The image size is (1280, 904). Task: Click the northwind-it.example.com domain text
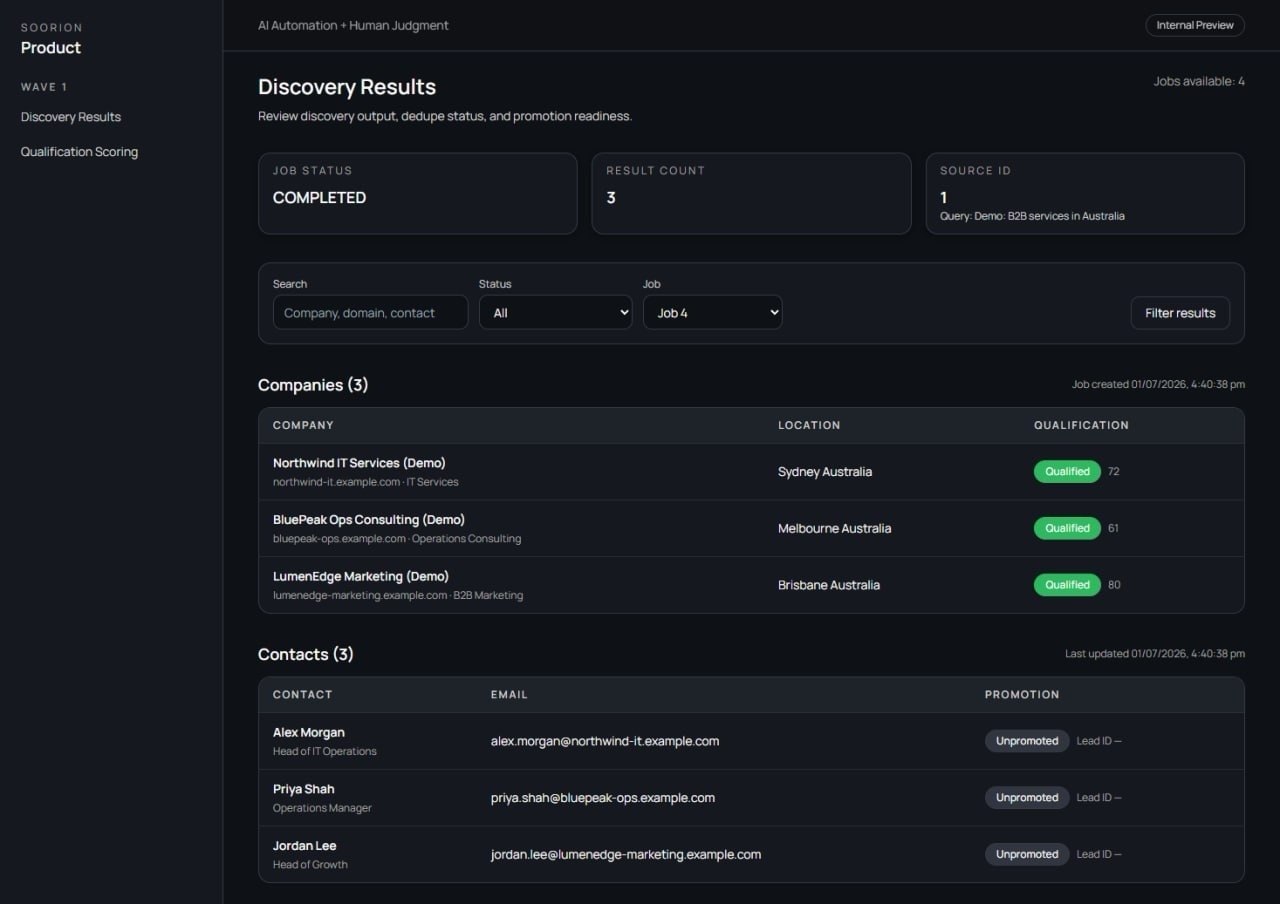(x=337, y=482)
